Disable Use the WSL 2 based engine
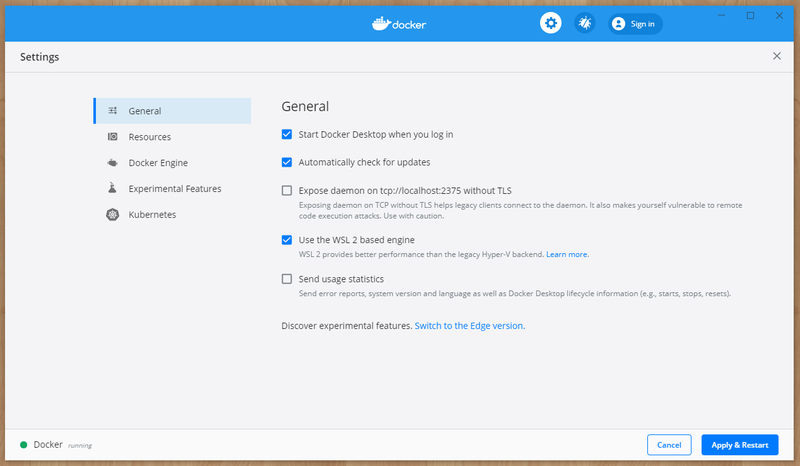This screenshot has height=466, width=800. (287, 240)
